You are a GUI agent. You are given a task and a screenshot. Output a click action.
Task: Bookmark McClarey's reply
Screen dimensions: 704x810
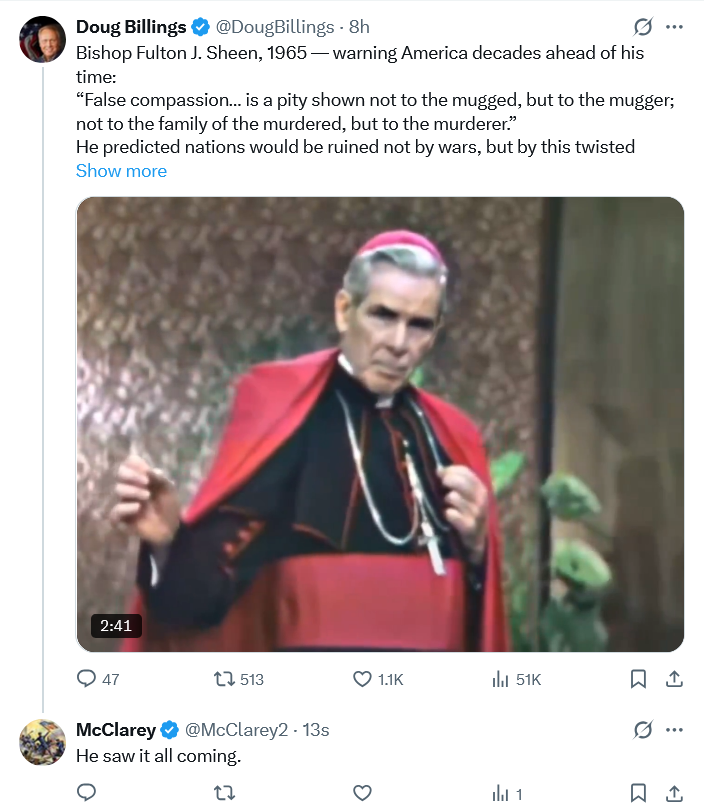tap(638, 794)
